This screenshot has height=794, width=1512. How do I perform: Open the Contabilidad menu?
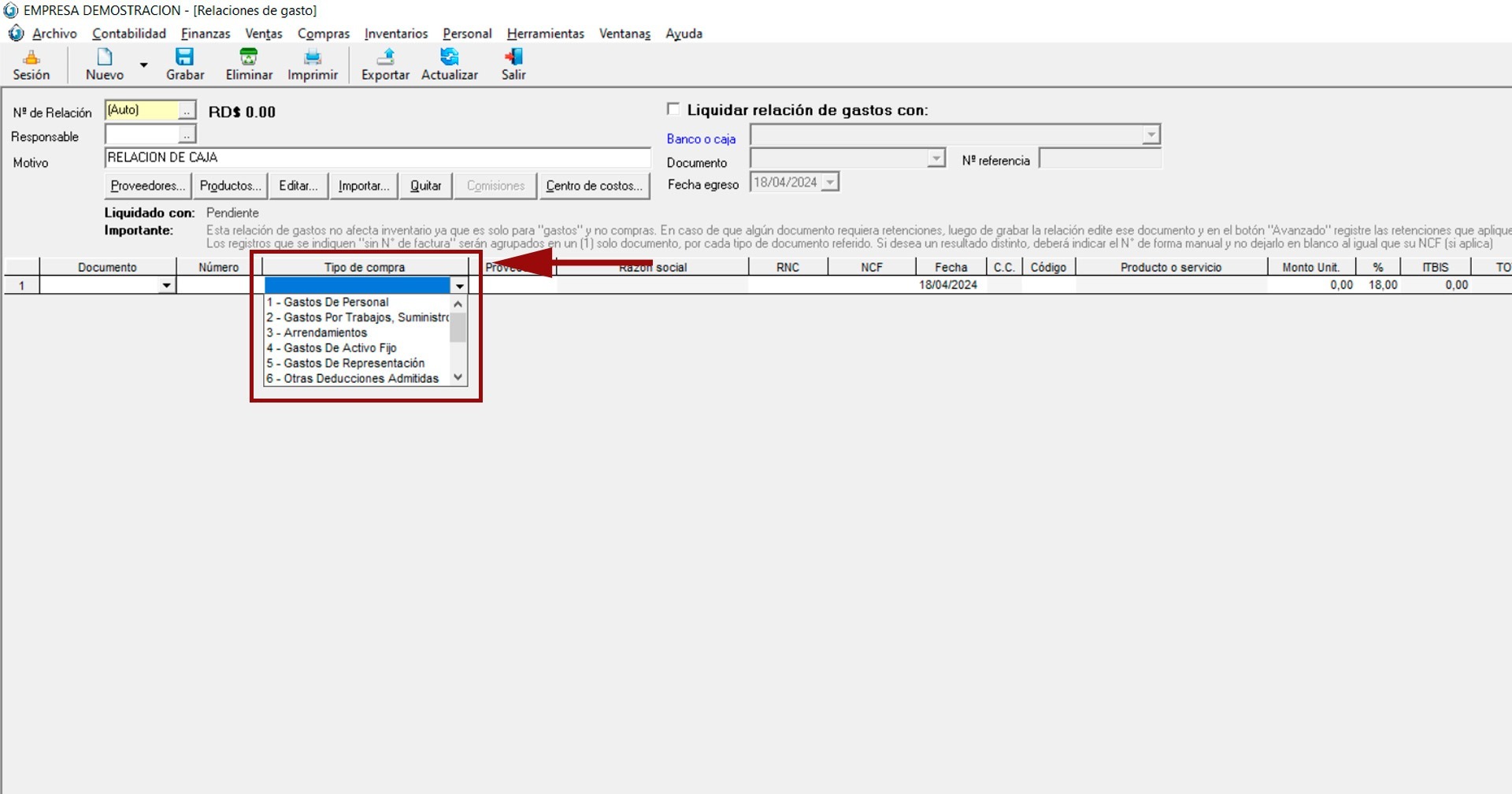point(129,34)
